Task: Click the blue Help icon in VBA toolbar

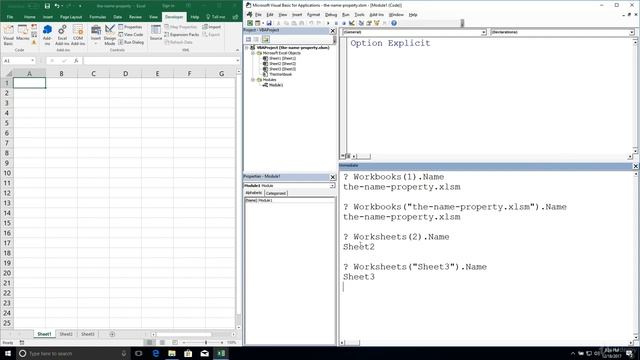Action: (x=394, y=23)
